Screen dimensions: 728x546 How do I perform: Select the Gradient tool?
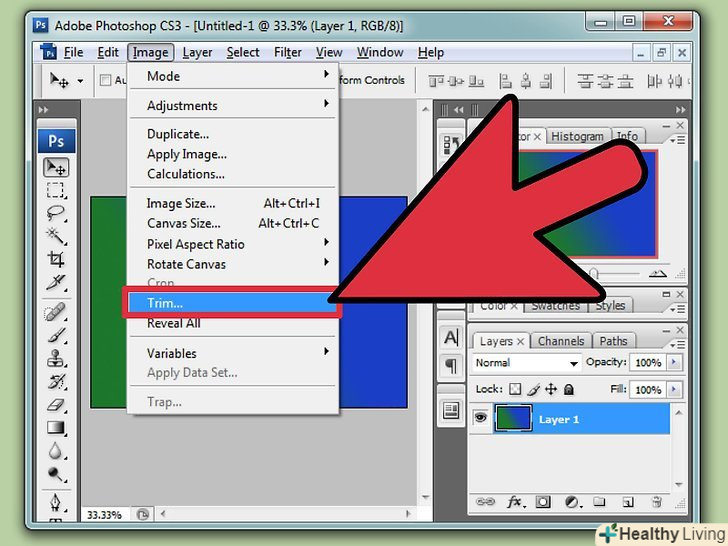pyautogui.click(x=56, y=428)
